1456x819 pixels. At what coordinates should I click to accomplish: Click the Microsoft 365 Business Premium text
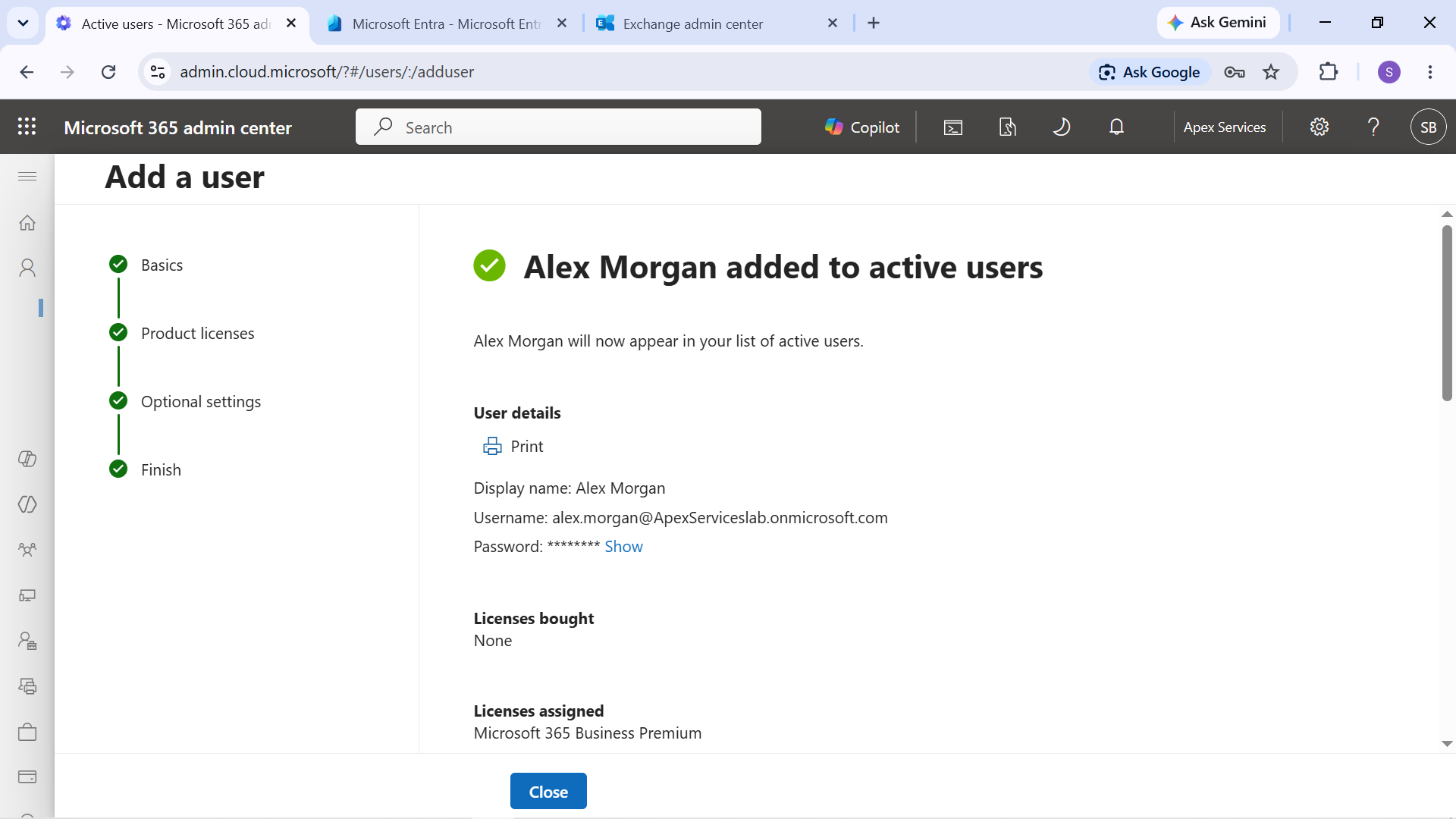point(588,733)
